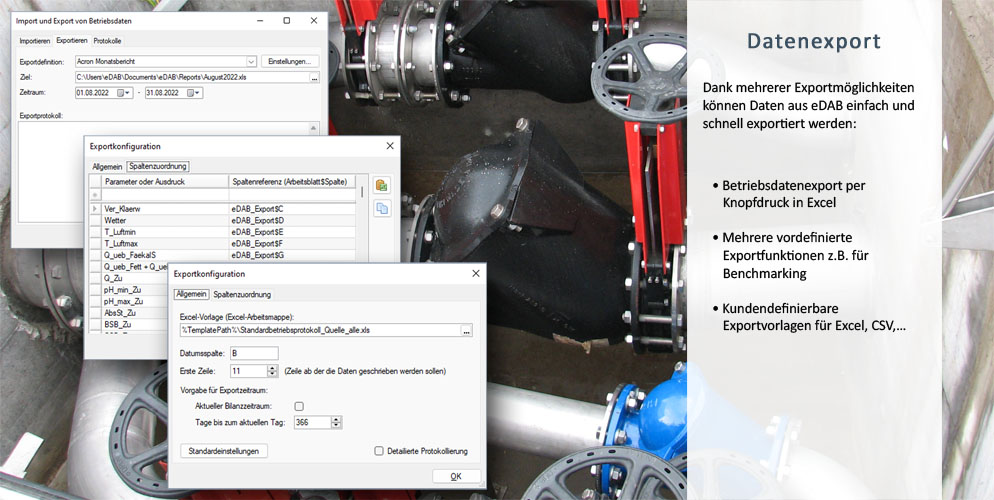Click the eDAB_Export$F reference cell
The image size is (994, 500).
(x=292, y=243)
